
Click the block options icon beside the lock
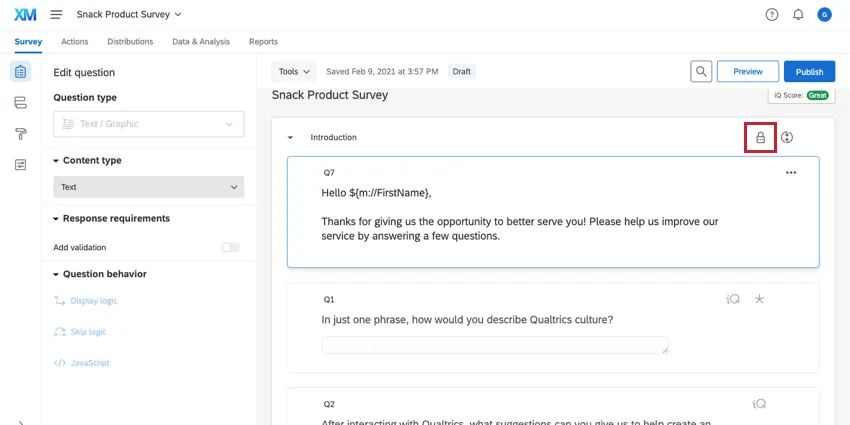click(787, 137)
